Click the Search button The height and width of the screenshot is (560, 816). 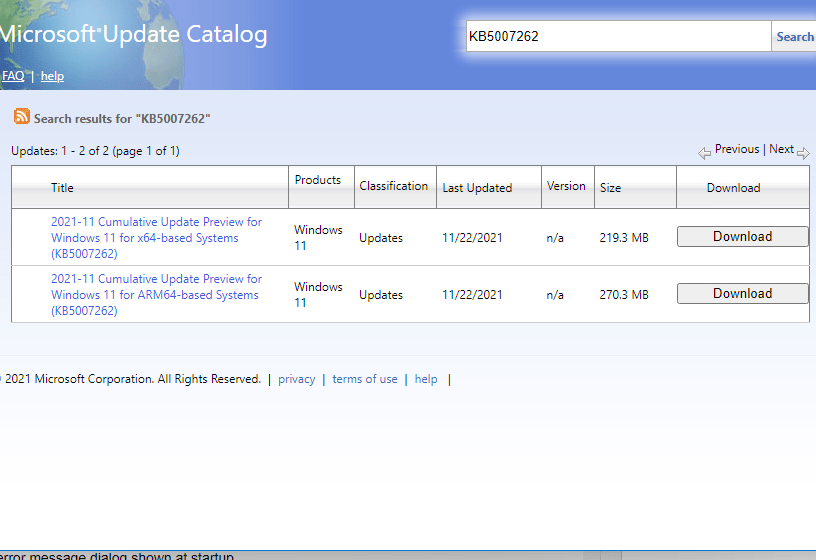[x=794, y=36]
